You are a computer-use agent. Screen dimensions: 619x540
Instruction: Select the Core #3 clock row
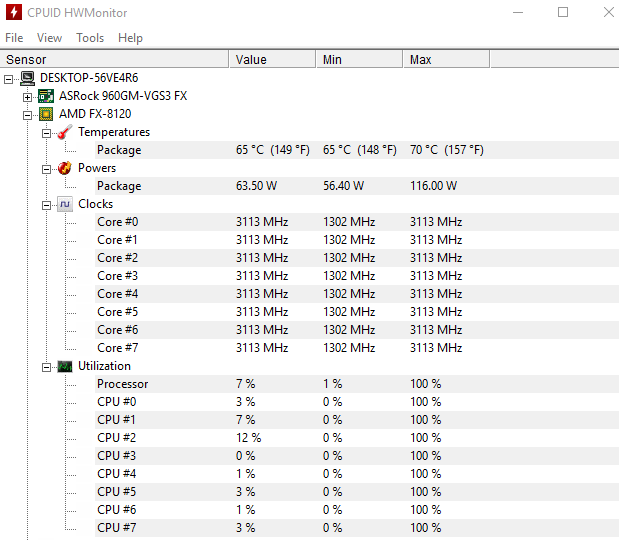(x=357, y=276)
